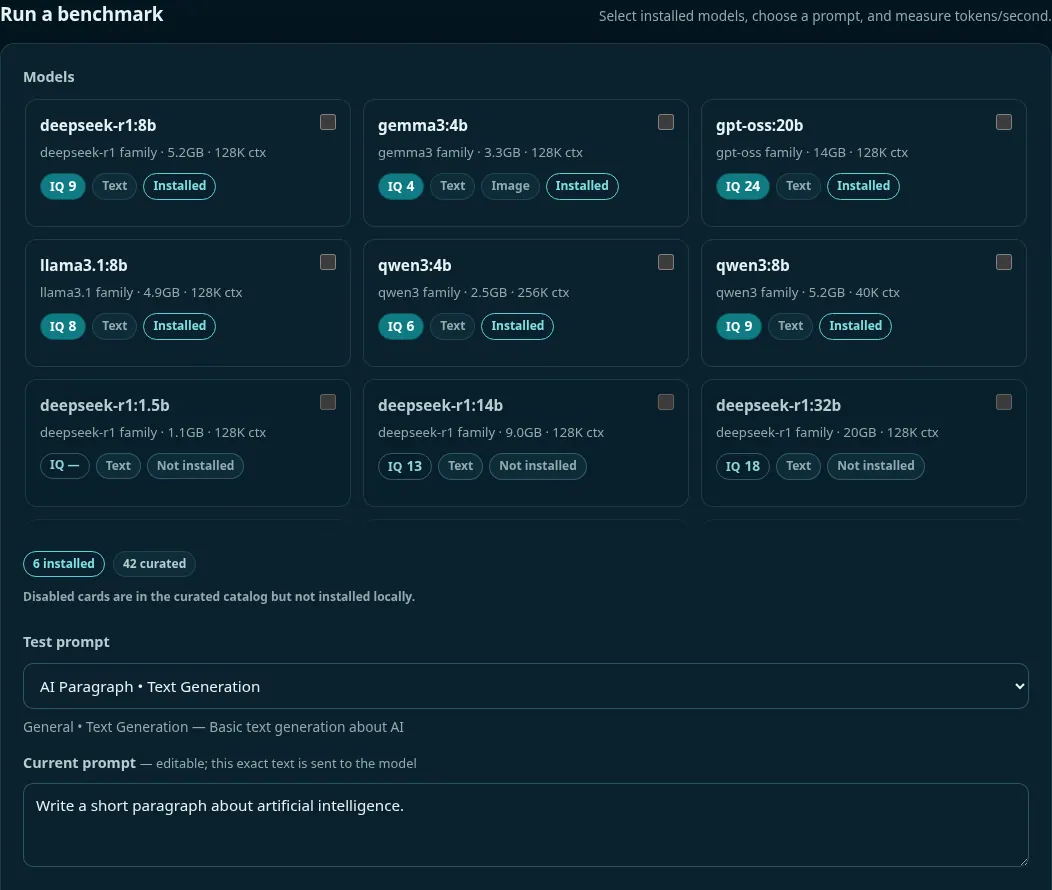The image size is (1052, 890).
Task: Click 'General • Text Generation' description line
Action: point(213,727)
